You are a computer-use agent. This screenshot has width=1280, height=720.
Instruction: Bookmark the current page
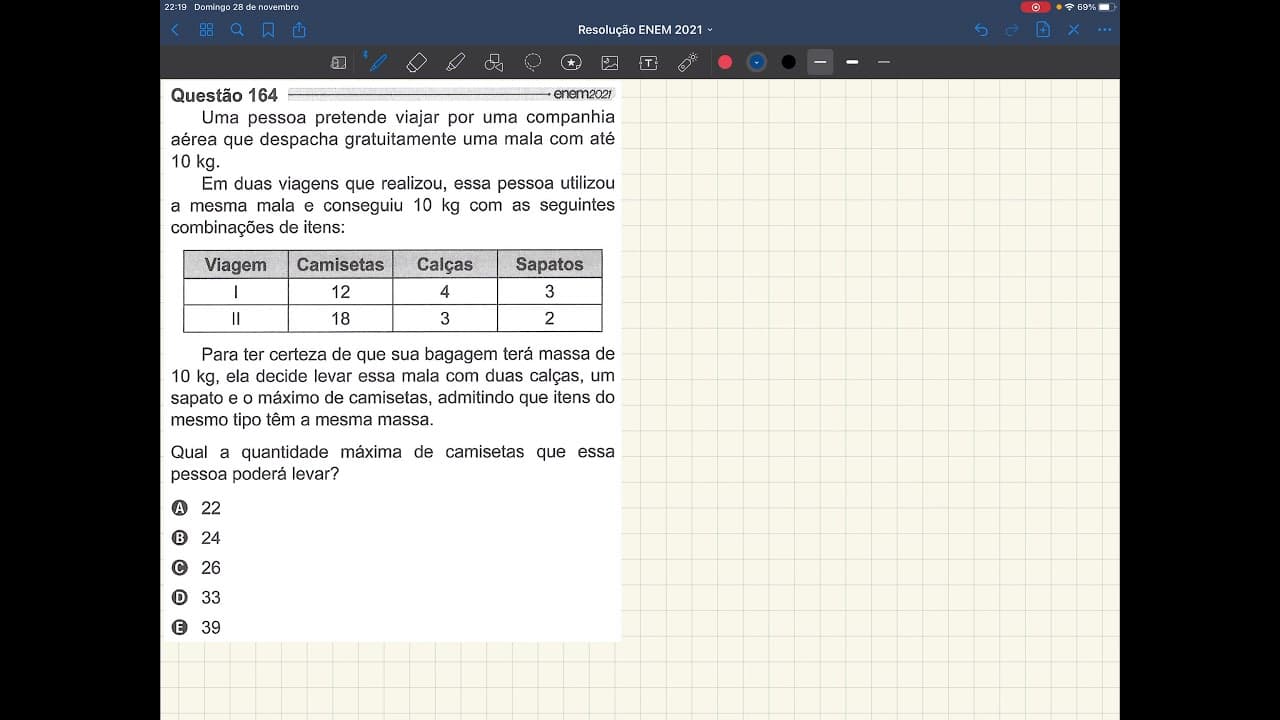tap(268, 30)
